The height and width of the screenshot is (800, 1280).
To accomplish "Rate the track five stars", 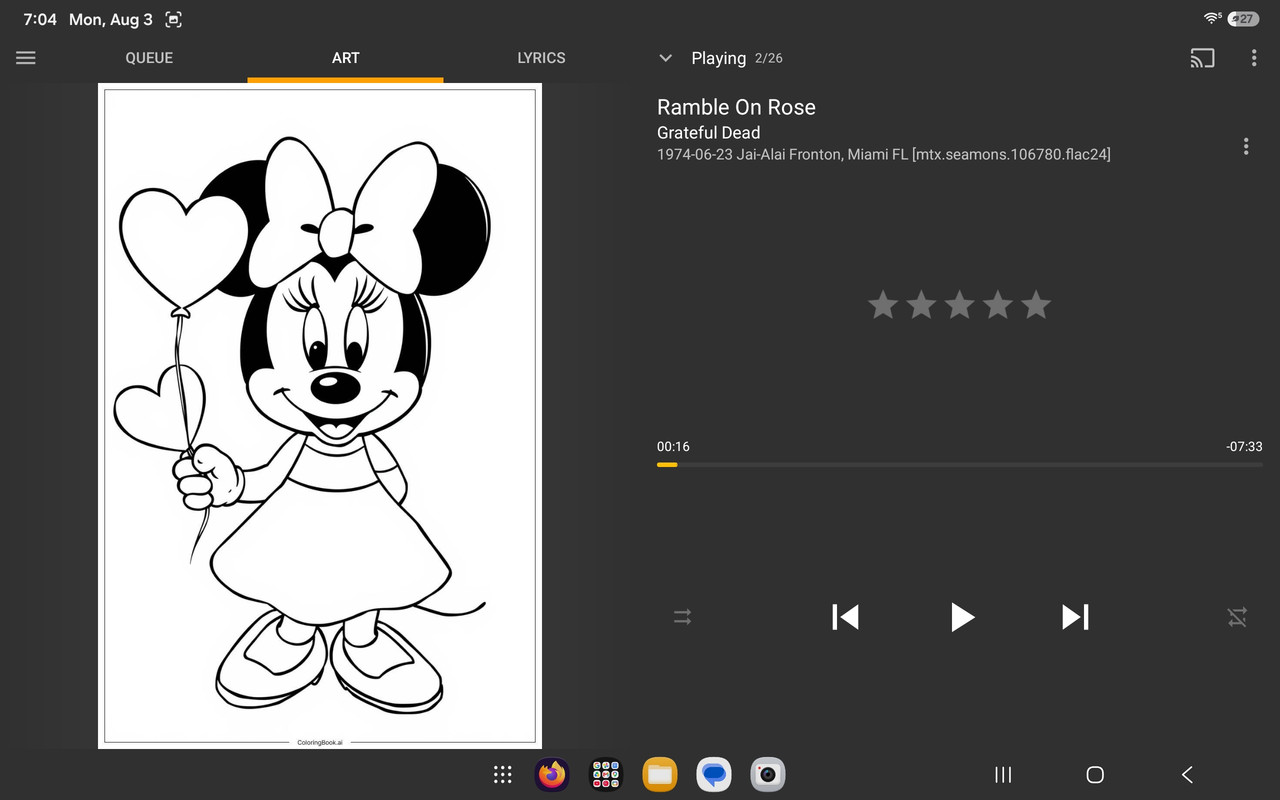I will point(1036,305).
